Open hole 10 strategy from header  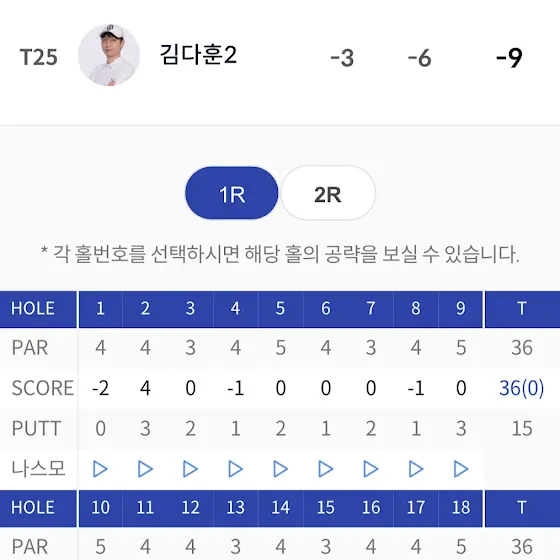pos(100,508)
